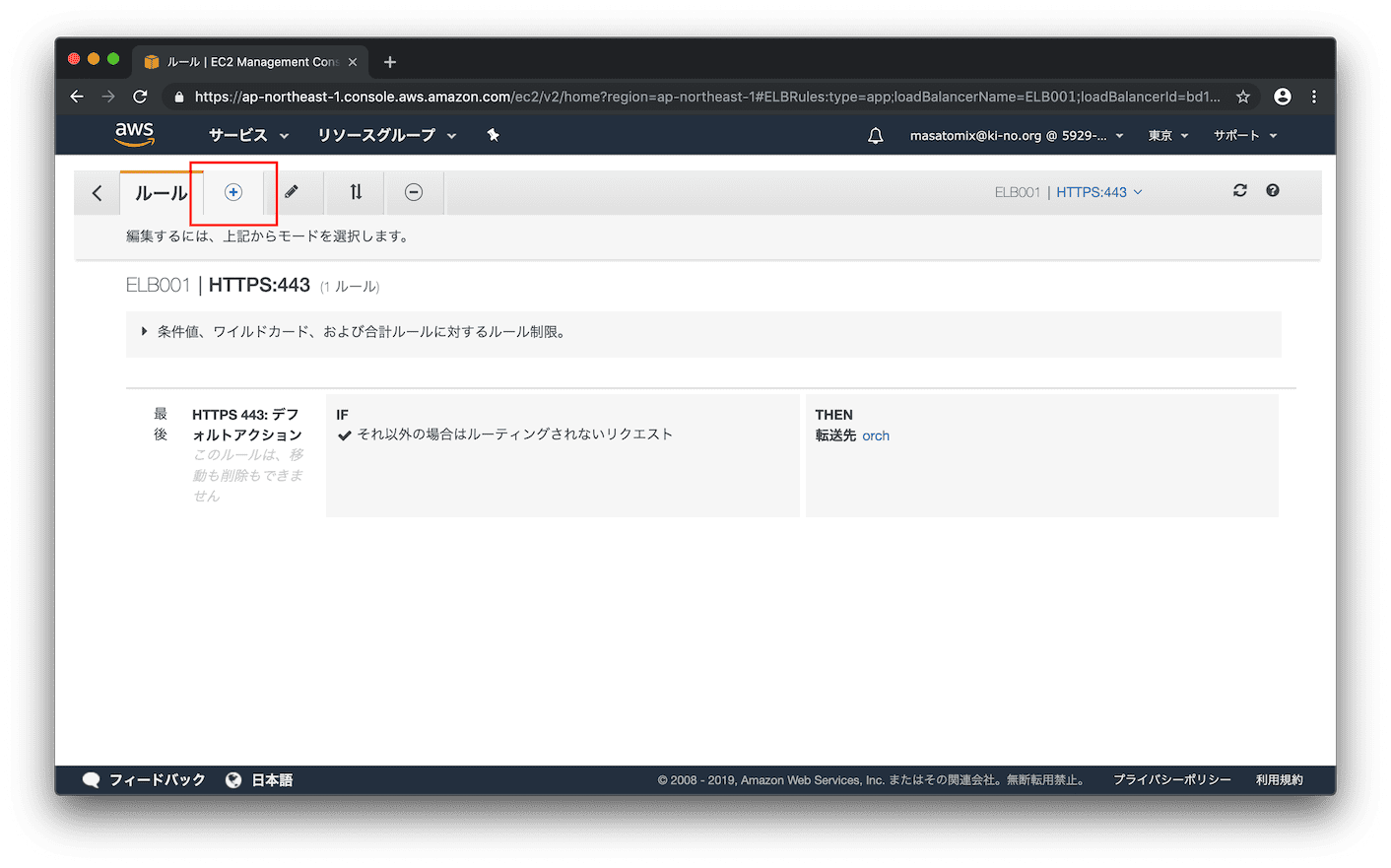Open the AWS notifications bell
The image size is (1391, 868).
pos(876,136)
